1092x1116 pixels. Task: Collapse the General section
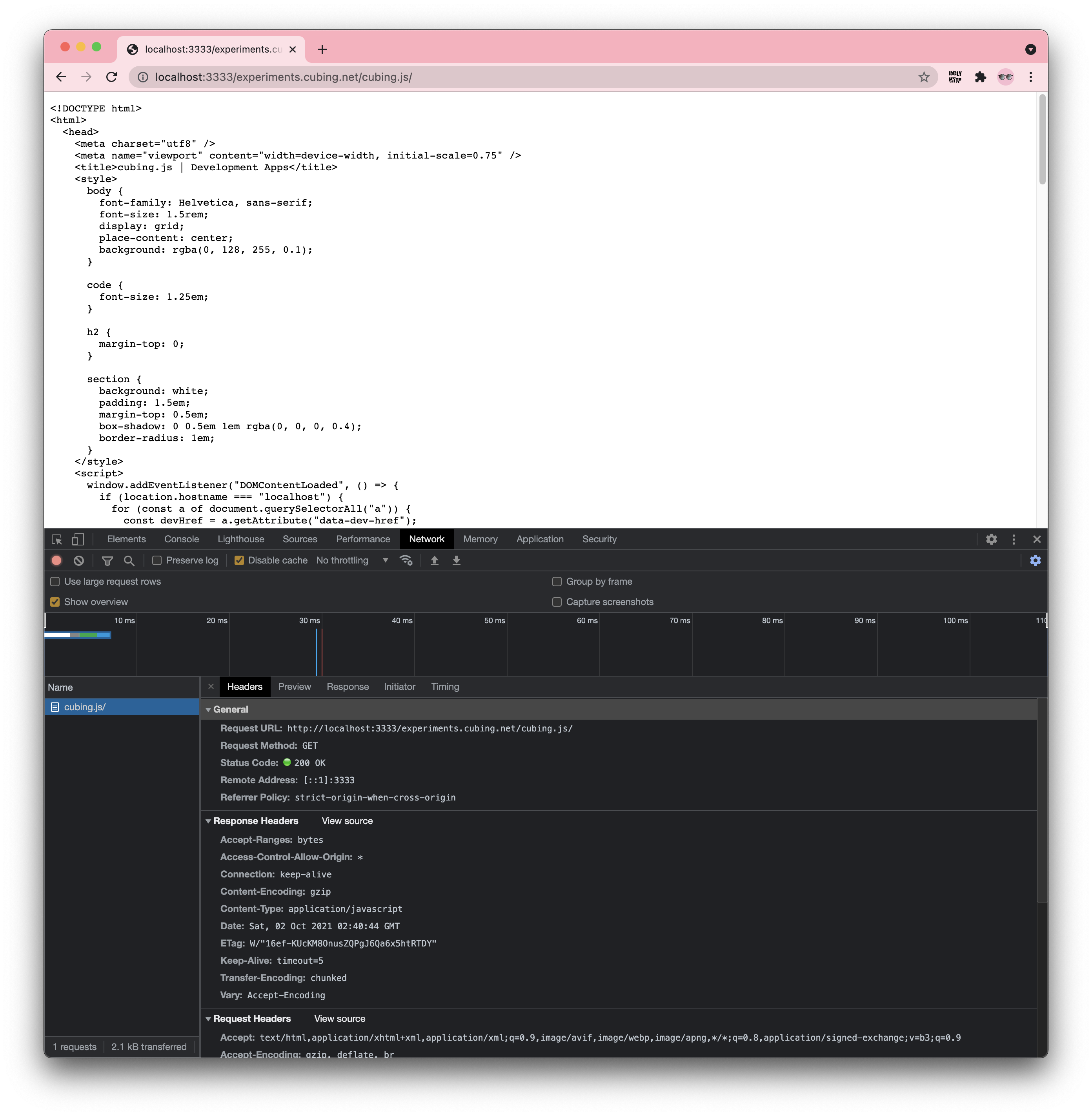tap(208, 709)
